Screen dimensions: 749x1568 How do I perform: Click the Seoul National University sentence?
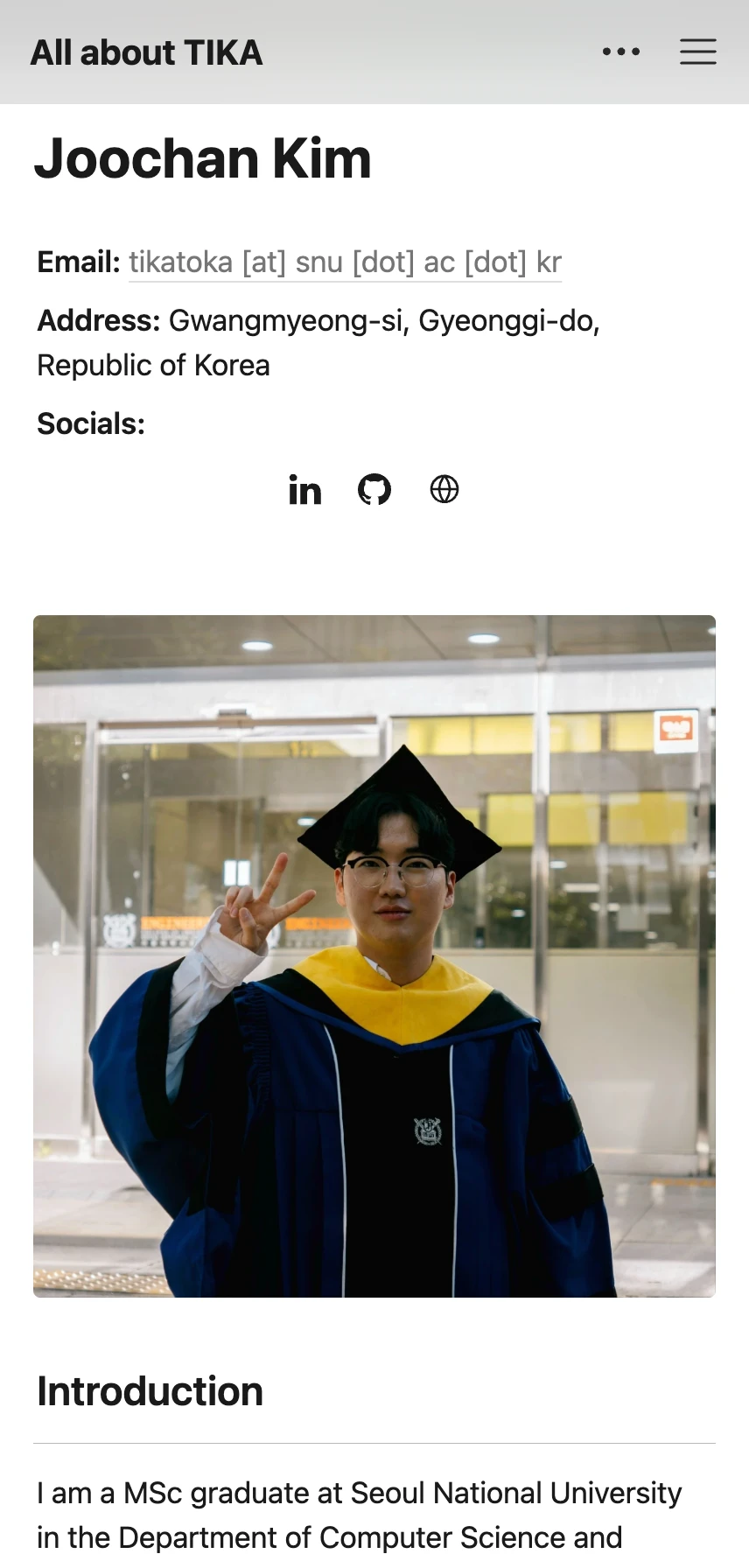(359, 1493)
